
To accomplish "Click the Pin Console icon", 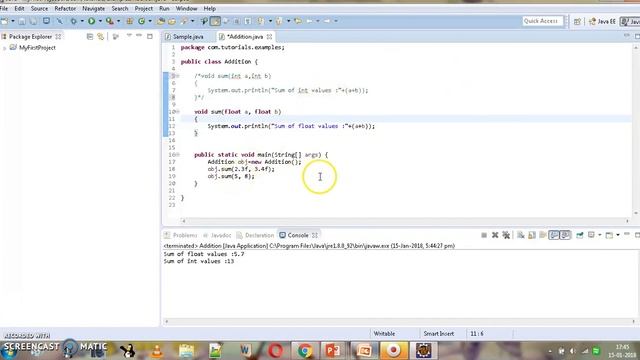I will pos(580,235).
